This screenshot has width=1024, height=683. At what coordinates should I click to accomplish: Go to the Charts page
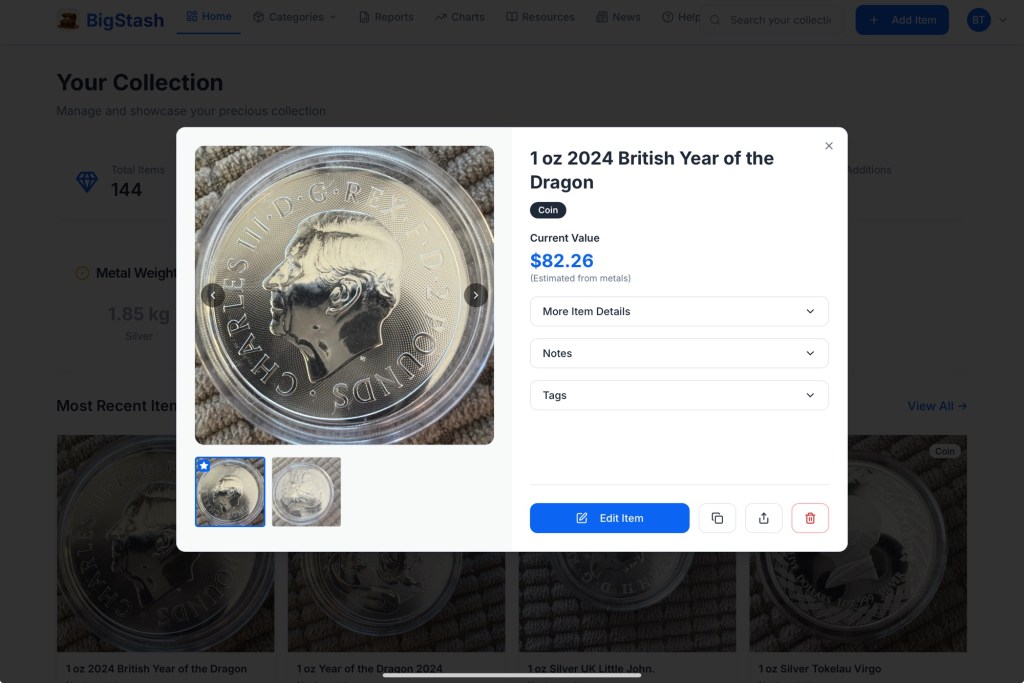[x=460, y=17]
